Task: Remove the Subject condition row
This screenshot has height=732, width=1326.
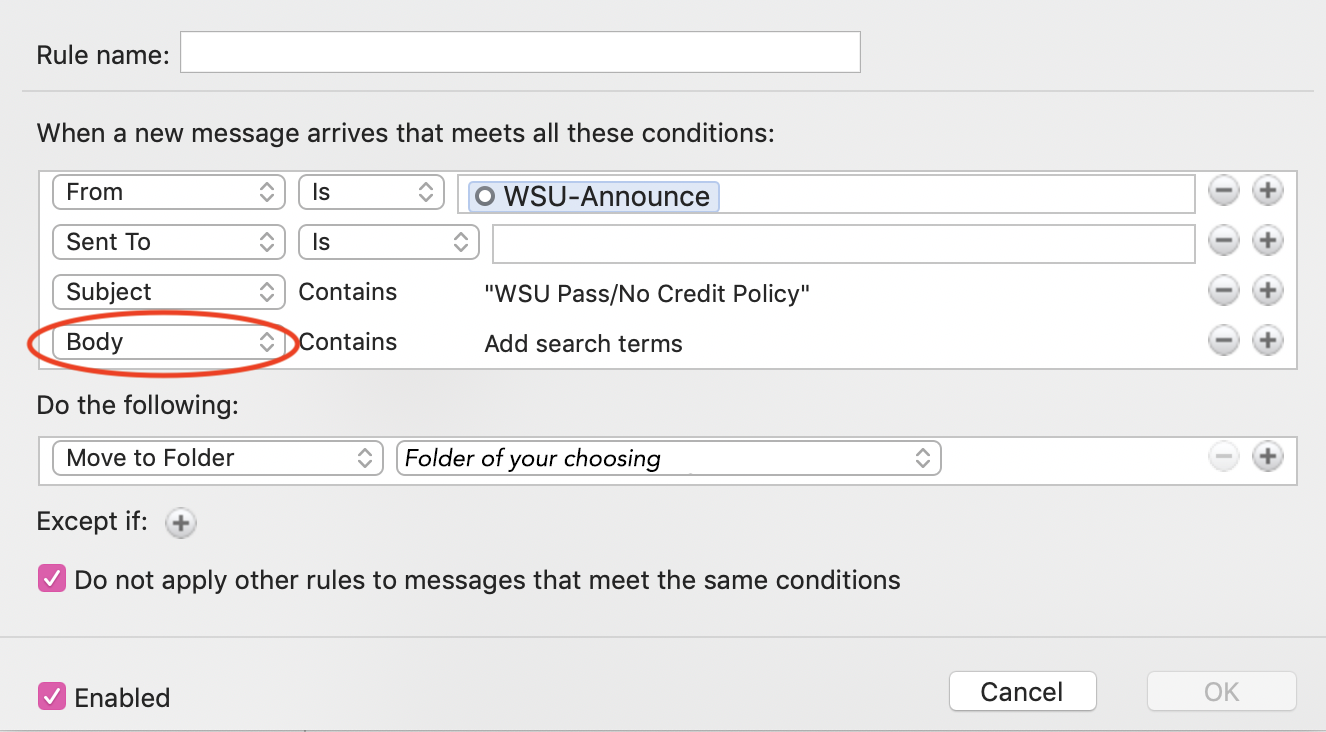Action: point(1224,291)
